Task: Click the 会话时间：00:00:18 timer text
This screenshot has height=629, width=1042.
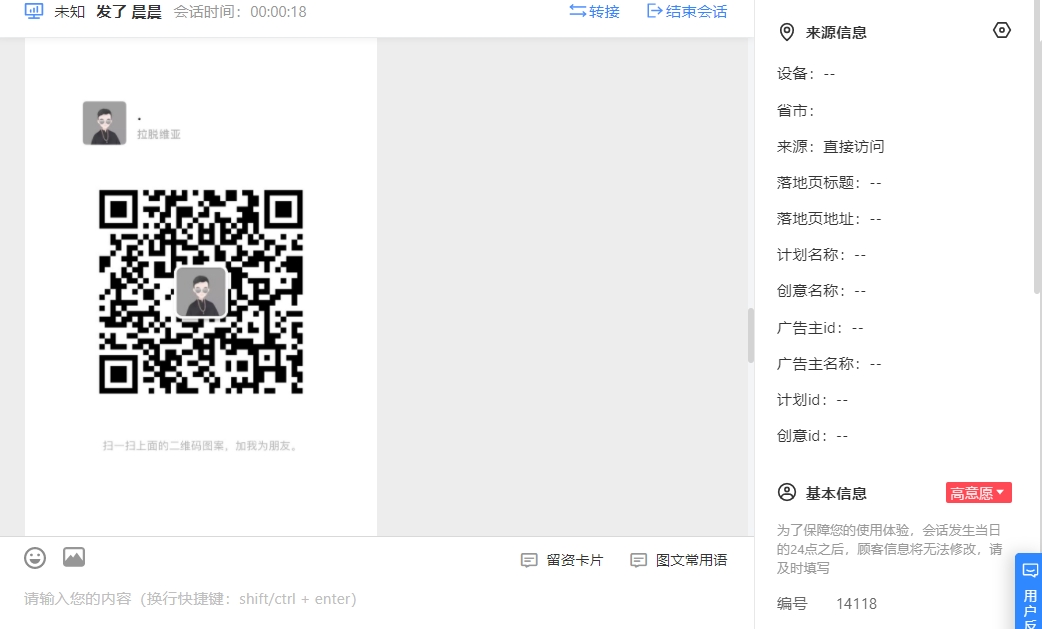Action: click(x=240, y=12)
